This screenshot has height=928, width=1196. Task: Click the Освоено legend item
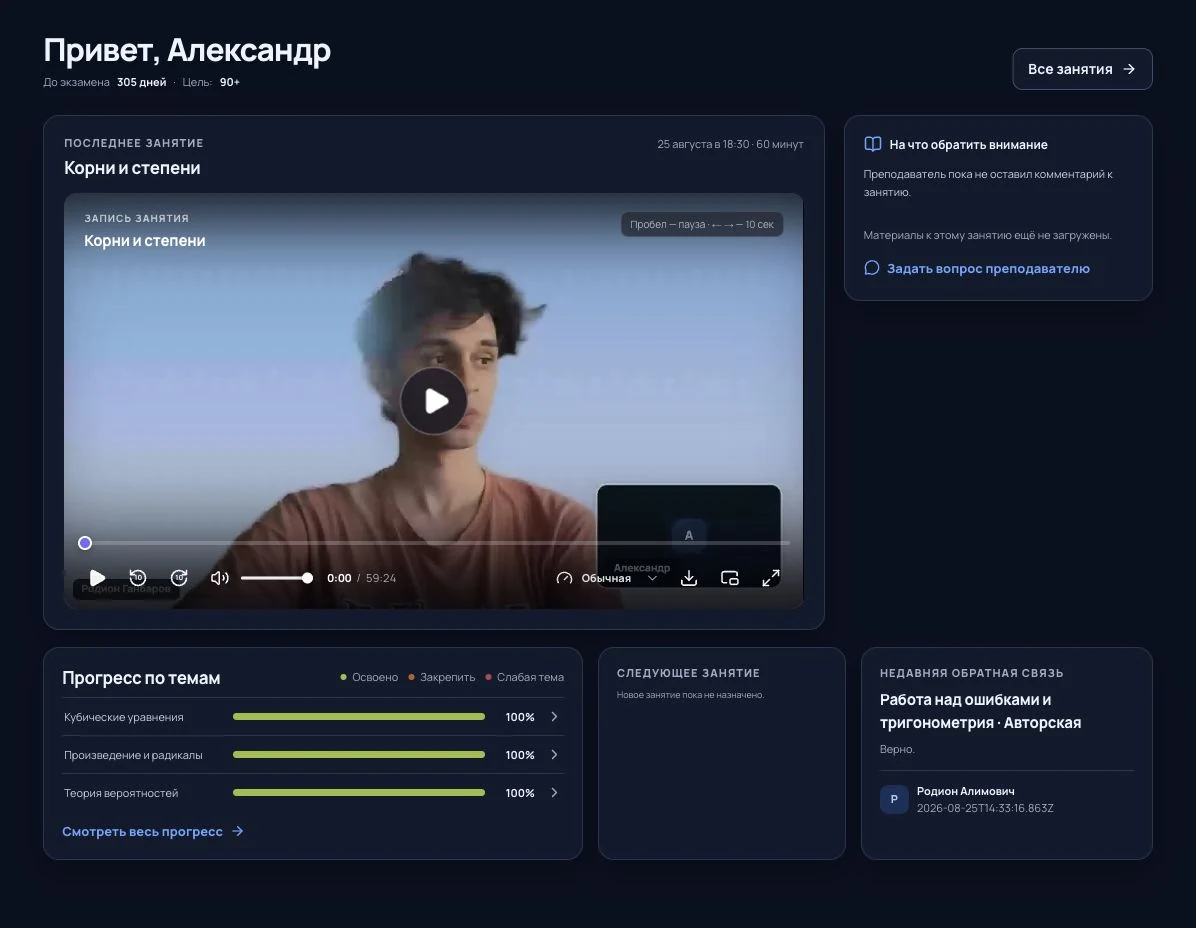[x=369, y=677]
